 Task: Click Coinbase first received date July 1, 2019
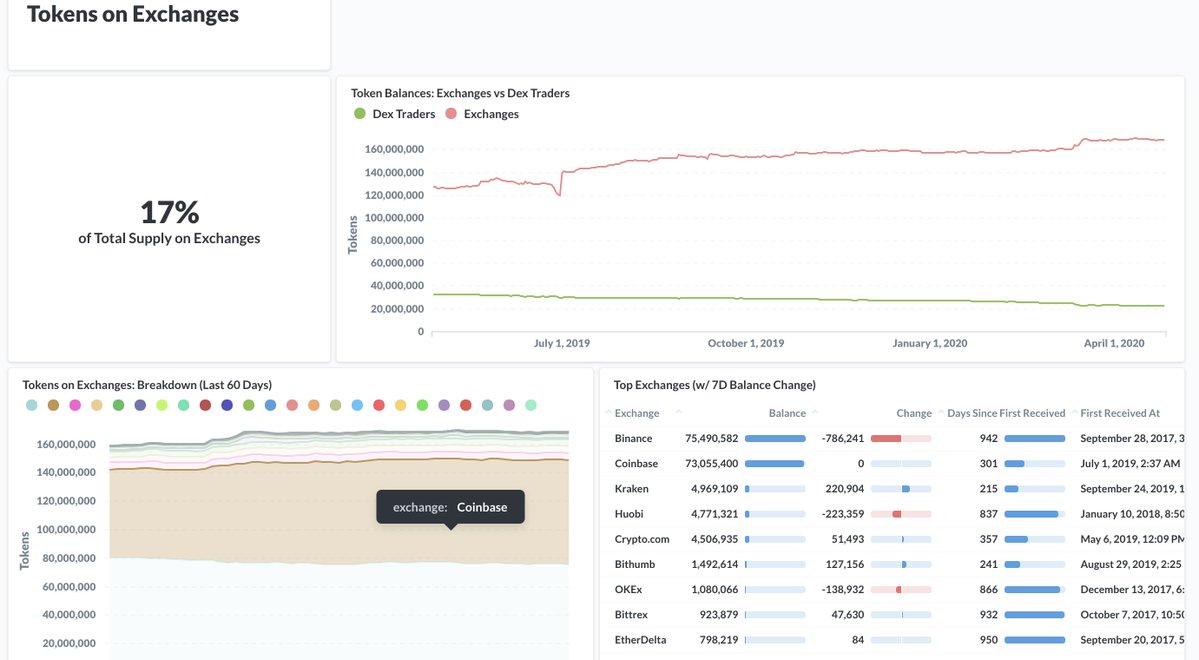coord(1129,463)
